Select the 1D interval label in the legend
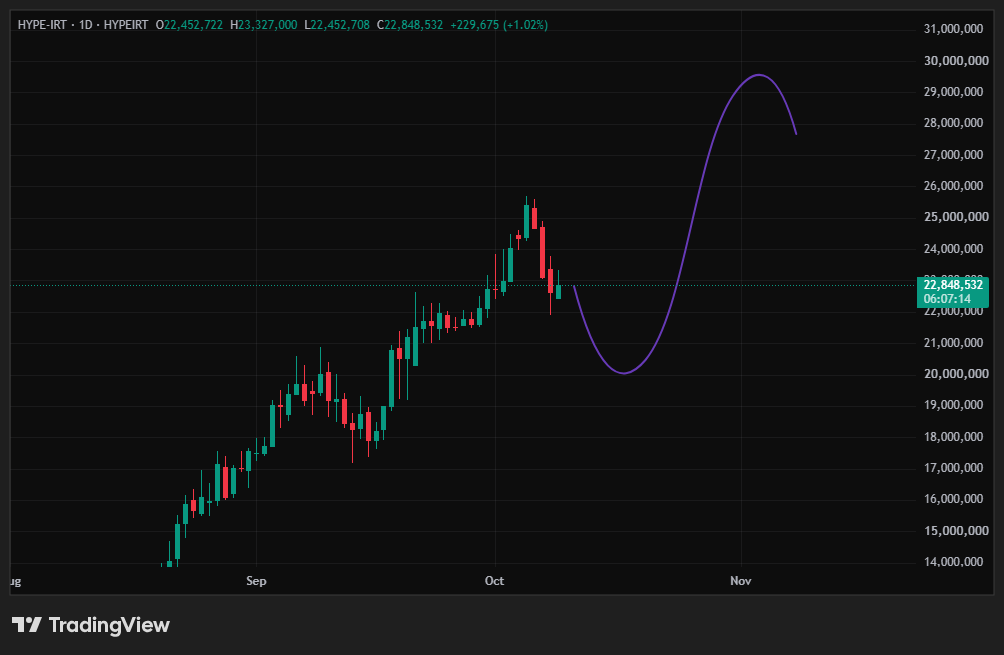The width and height of the screenshot is (1004, 655). tap(86, 25)
